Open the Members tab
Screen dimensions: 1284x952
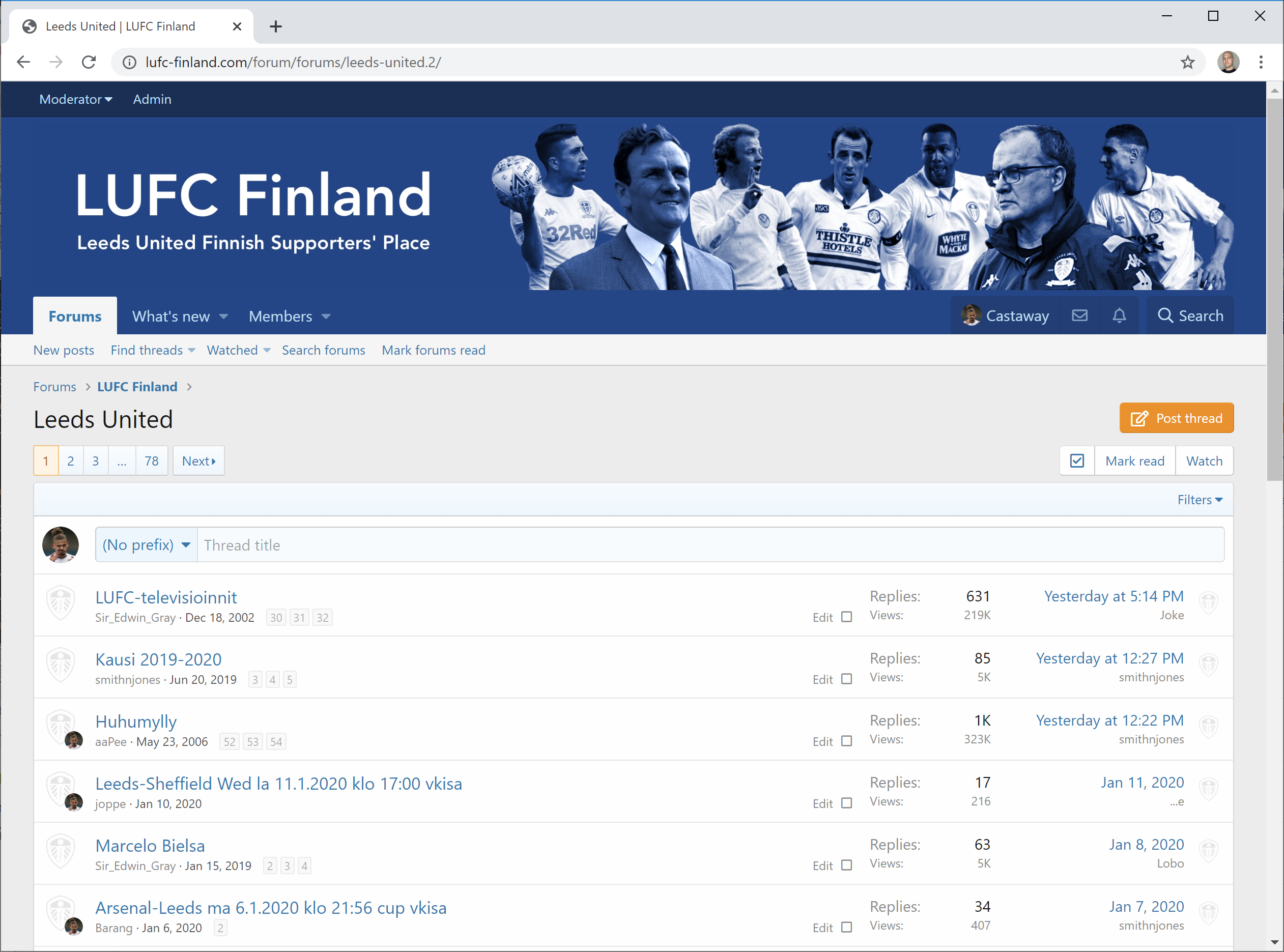click(280, 316)
